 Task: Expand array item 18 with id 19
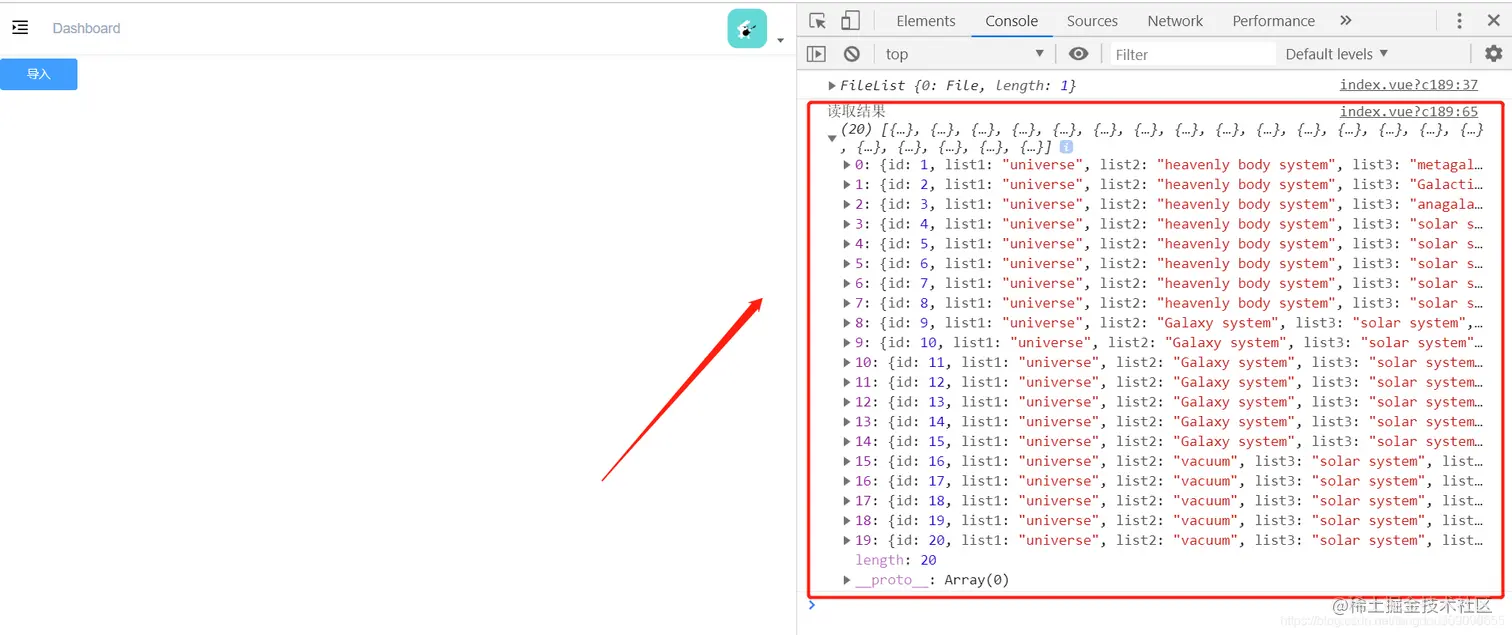coord(848,521)
